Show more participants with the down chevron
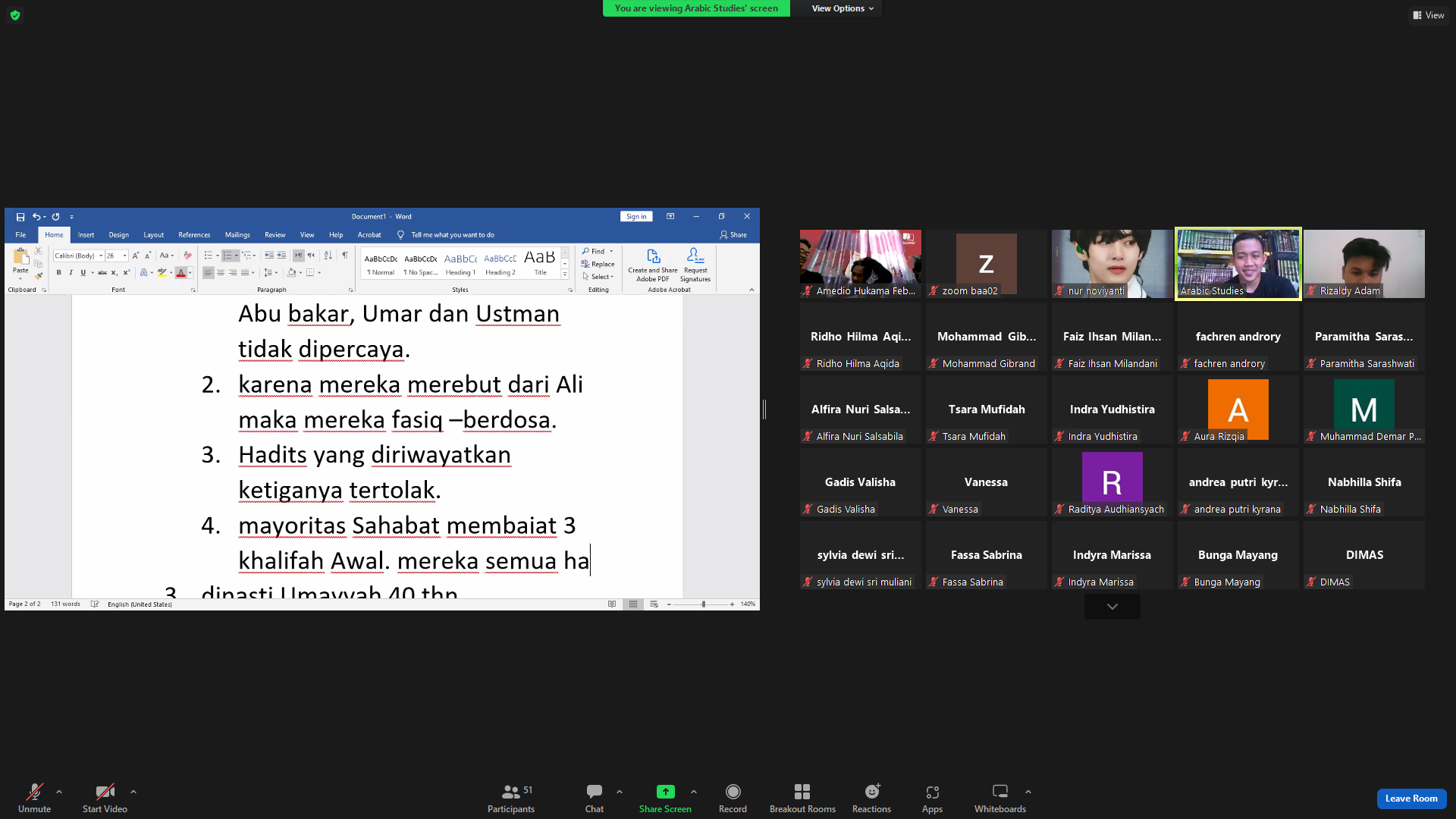Image resolution: width=1456 pixels, height=819 pixels. coord(1112,607)
